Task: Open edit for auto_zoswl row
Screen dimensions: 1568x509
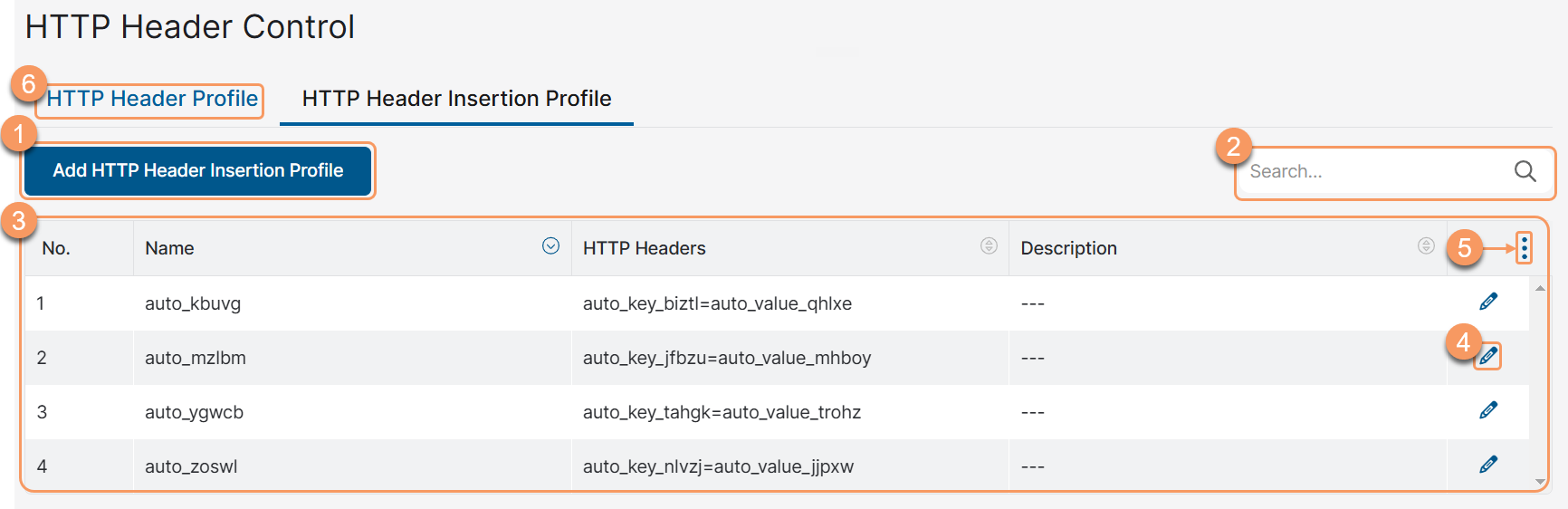Action: pos(1488,465)
